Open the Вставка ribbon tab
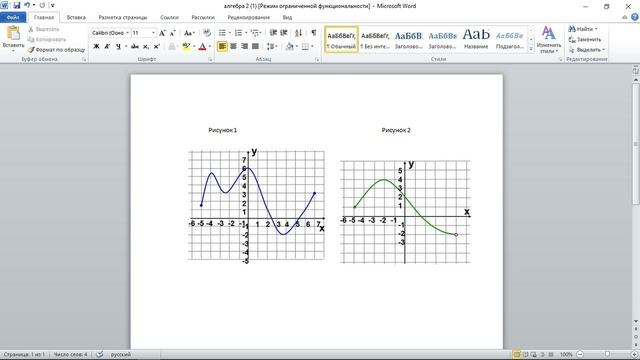640x360 pixels. tap(76, 18)
